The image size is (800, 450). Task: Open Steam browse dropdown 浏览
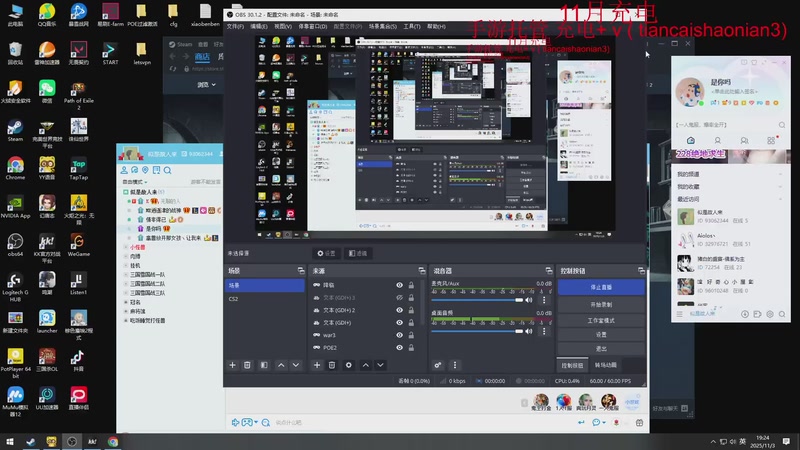coord(206,85)
